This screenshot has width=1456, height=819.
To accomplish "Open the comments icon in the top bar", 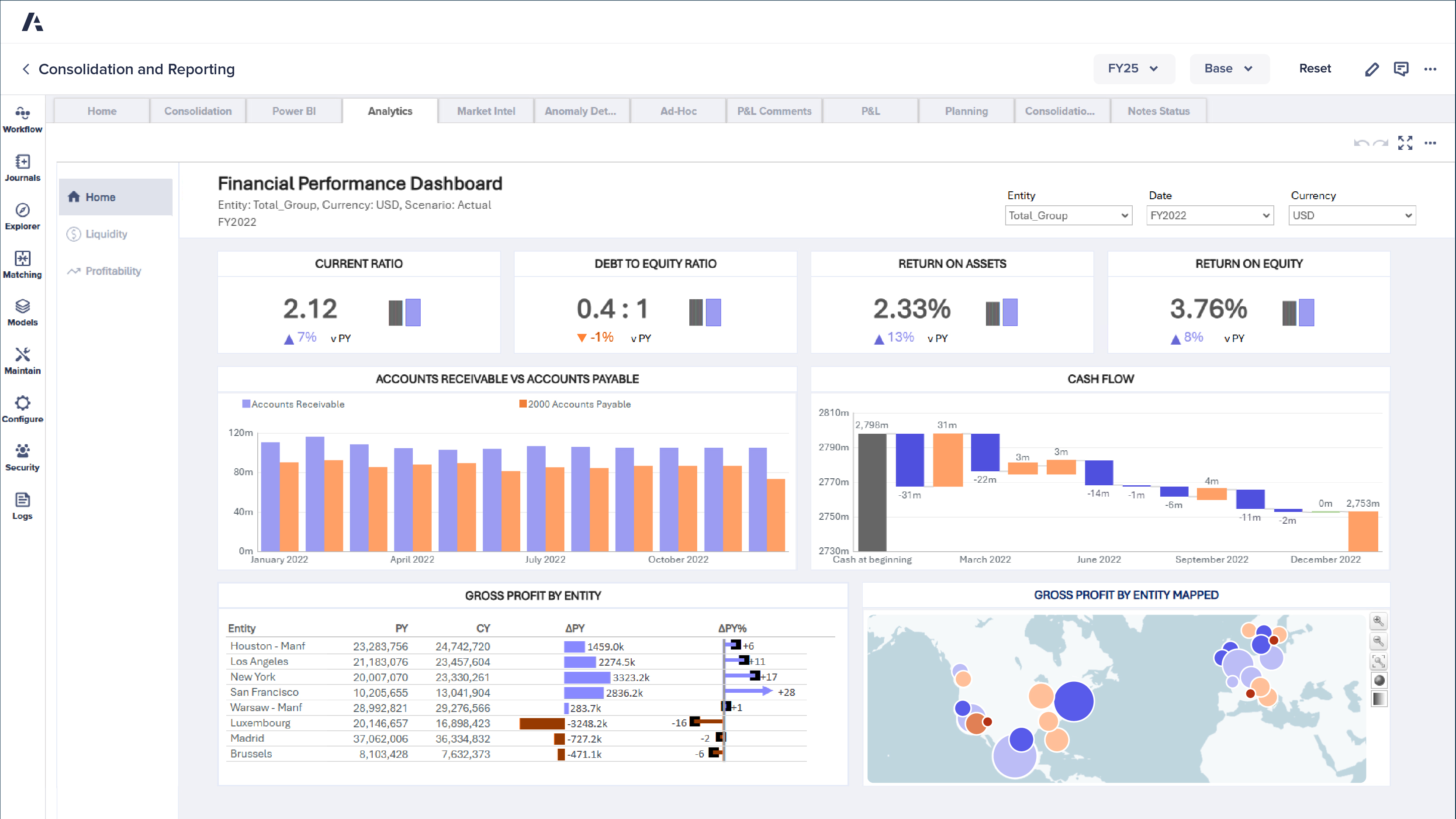I will (x=1401, y=69).
